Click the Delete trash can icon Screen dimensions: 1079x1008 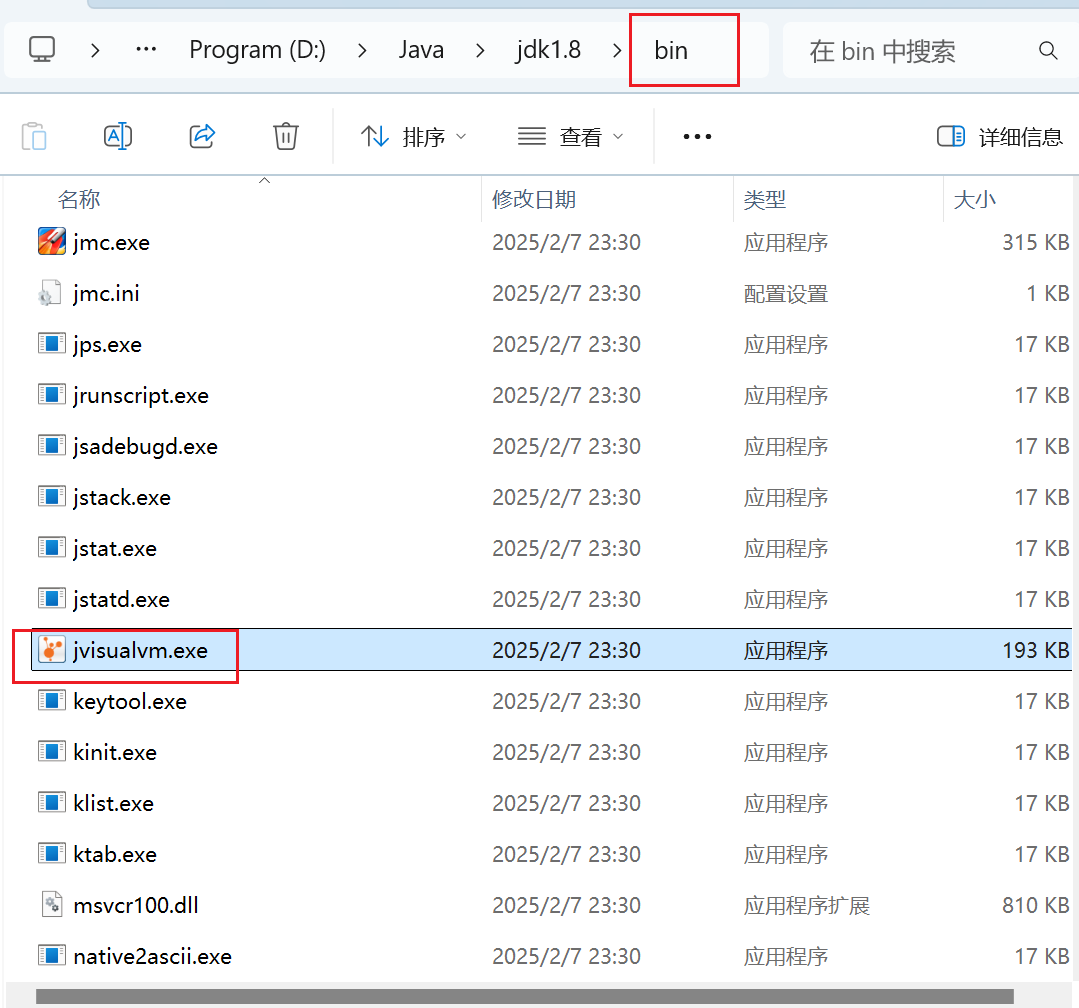coord(286,136)
